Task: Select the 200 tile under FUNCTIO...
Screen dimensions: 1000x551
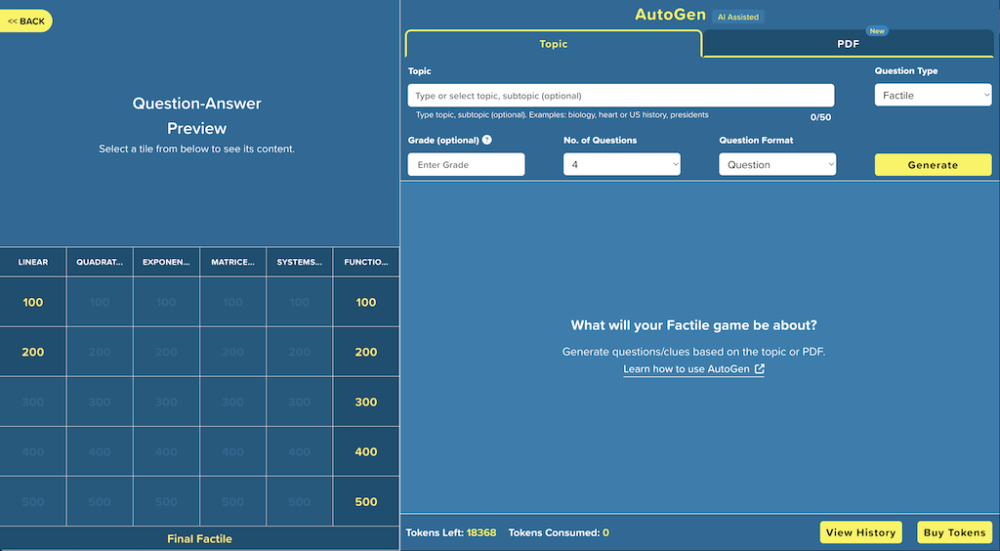Action: 366,352
